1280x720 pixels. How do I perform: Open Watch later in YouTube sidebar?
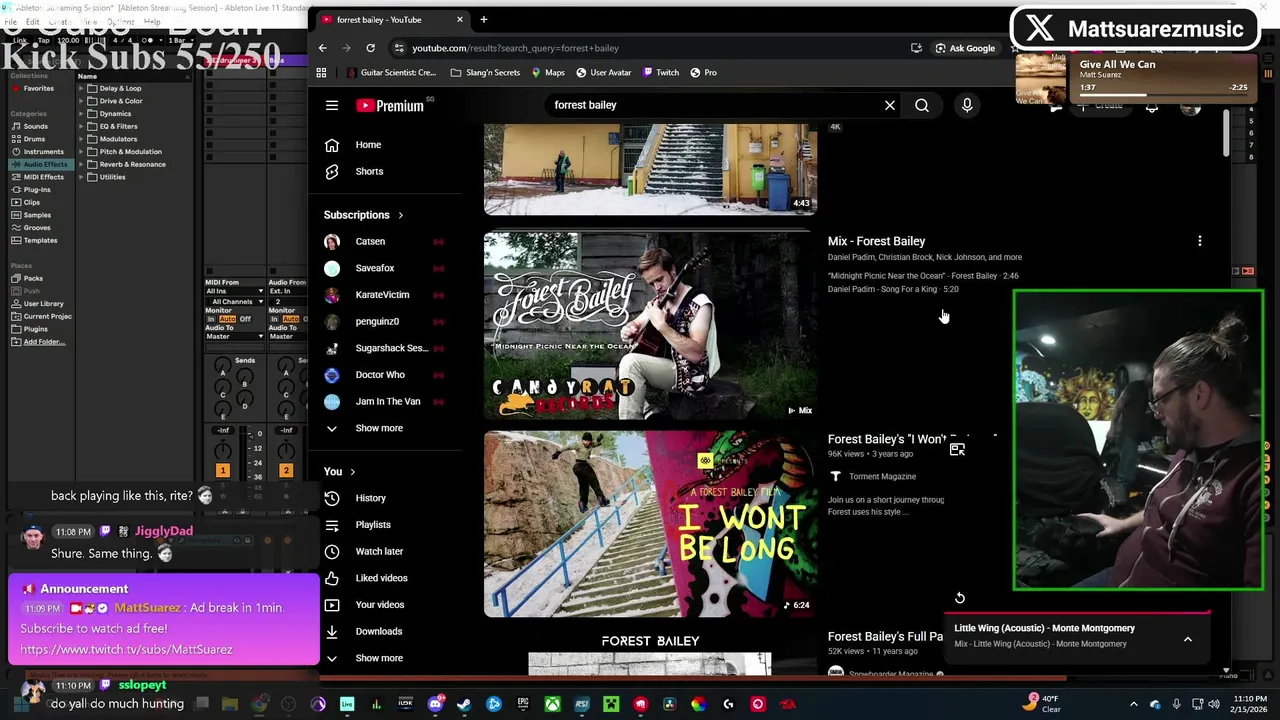[x=379, y=551]
